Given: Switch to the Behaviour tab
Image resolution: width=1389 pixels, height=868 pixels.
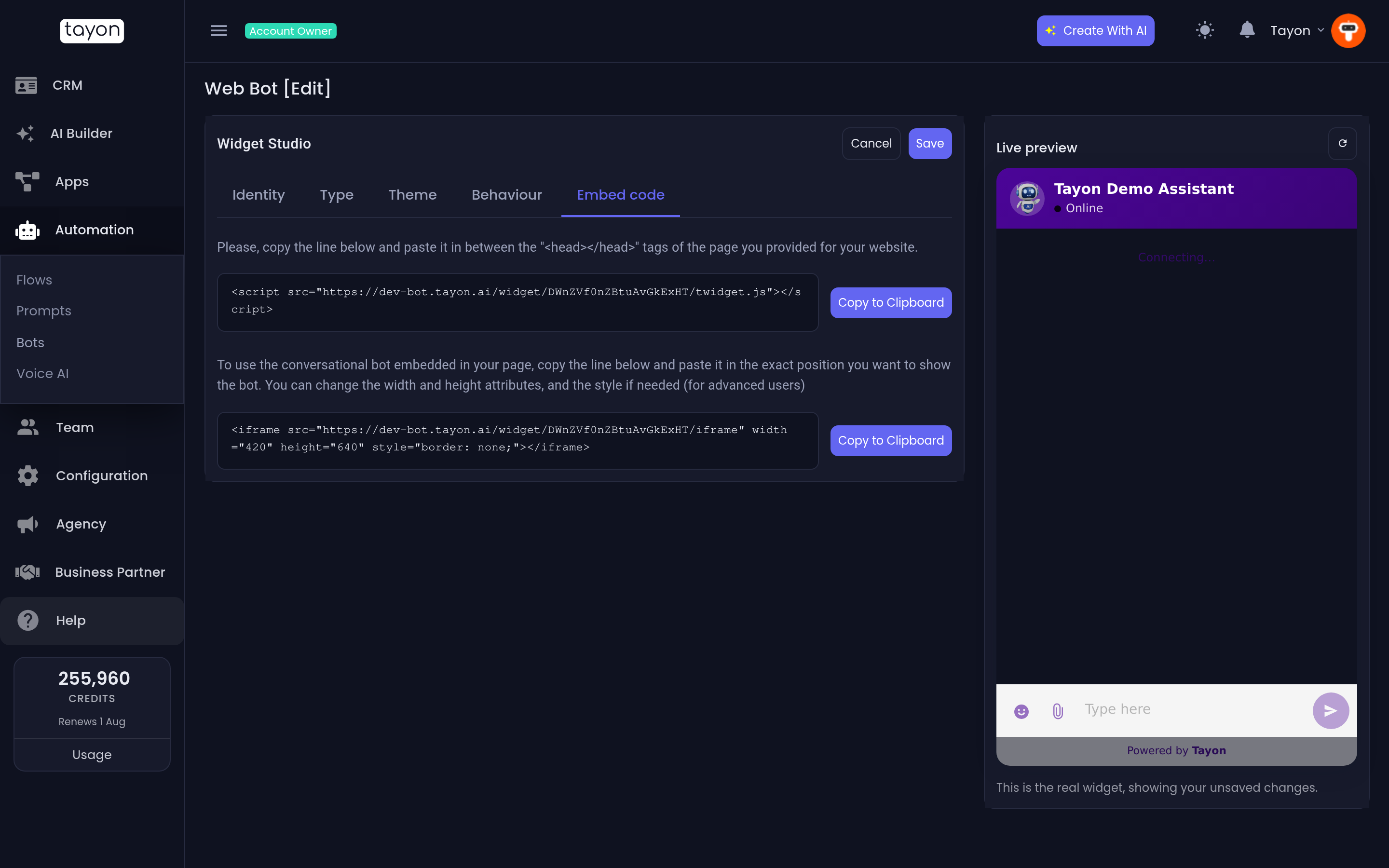Looking at the screenshot, I should 506,195.
